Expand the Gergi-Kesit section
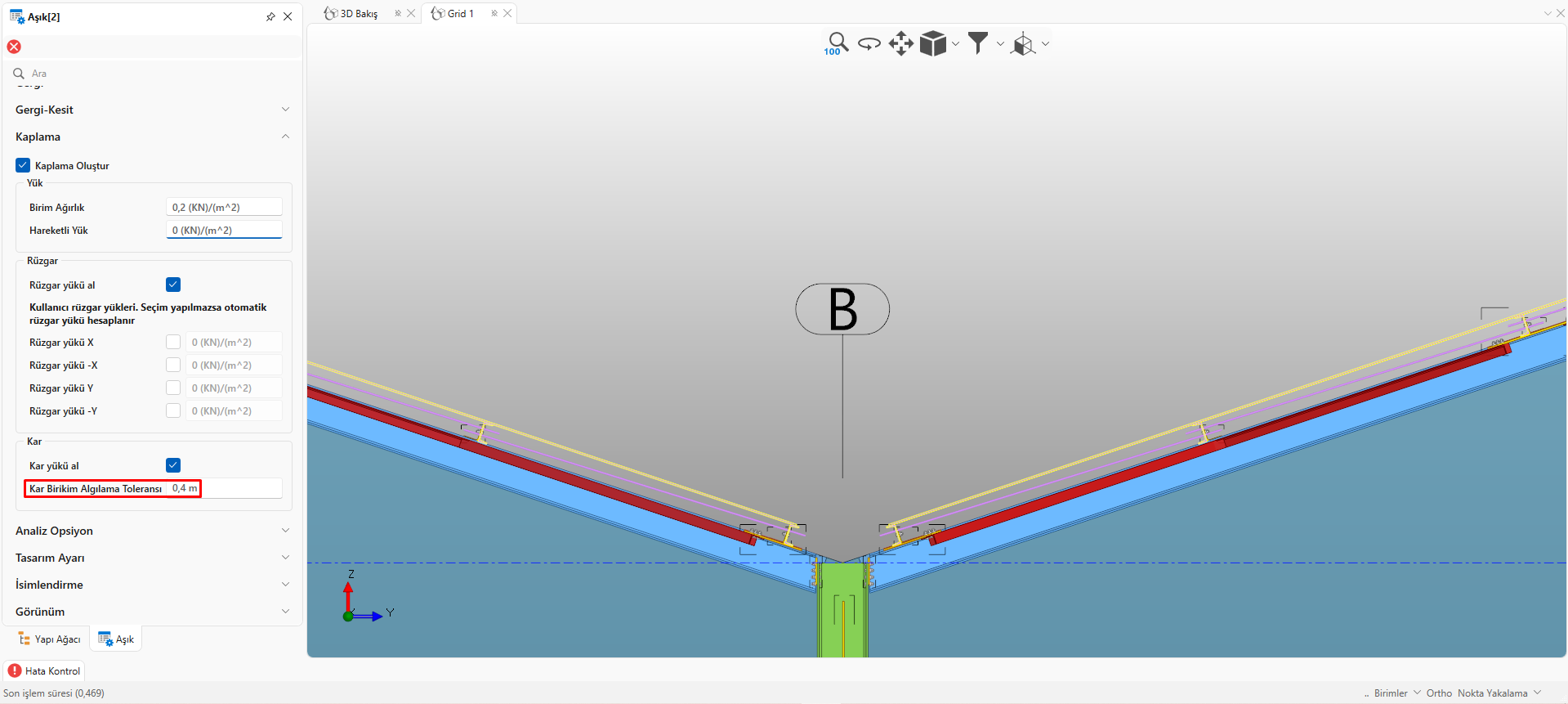 tap(152, 110)
